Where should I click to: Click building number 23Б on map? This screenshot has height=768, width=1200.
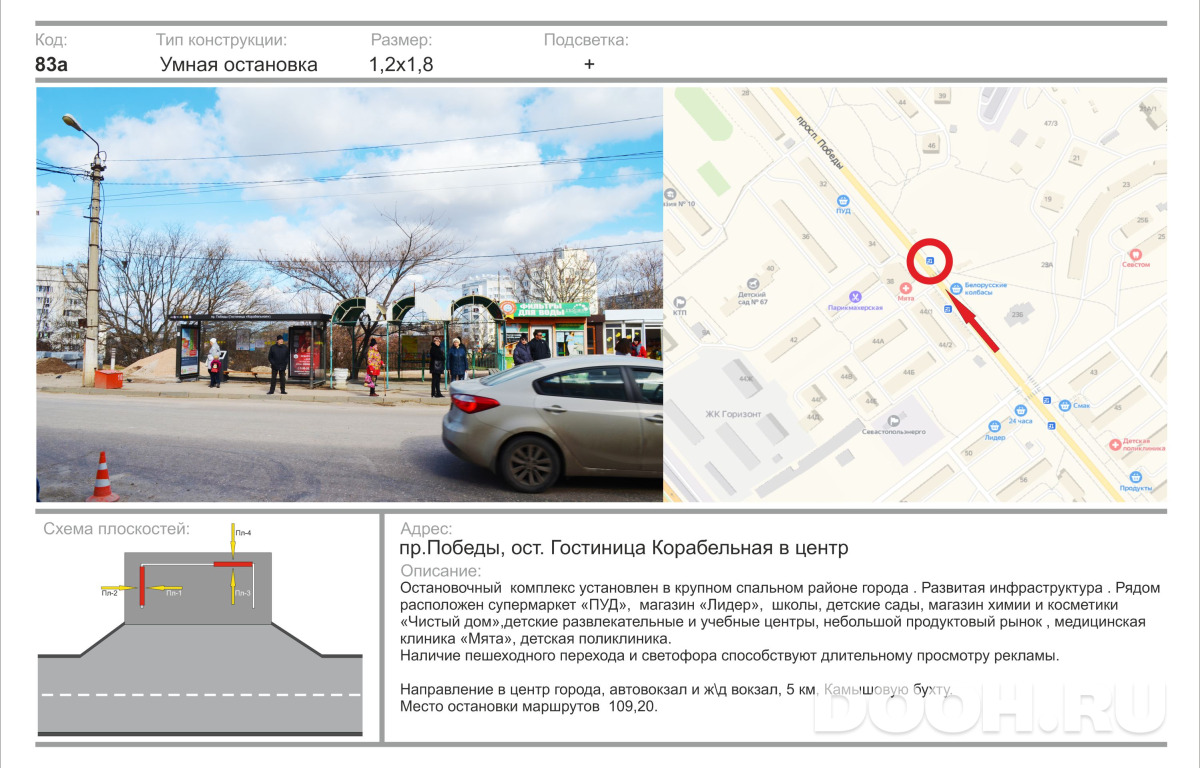tap(1017, 315)
